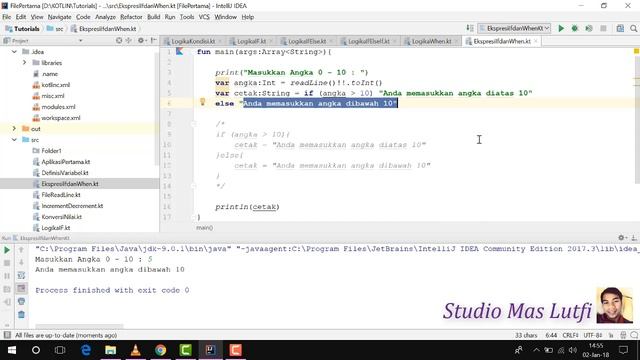The image size is (640, 360).
Task: Select FileReadLine.kt in project tree
Action: pos(60,195)
